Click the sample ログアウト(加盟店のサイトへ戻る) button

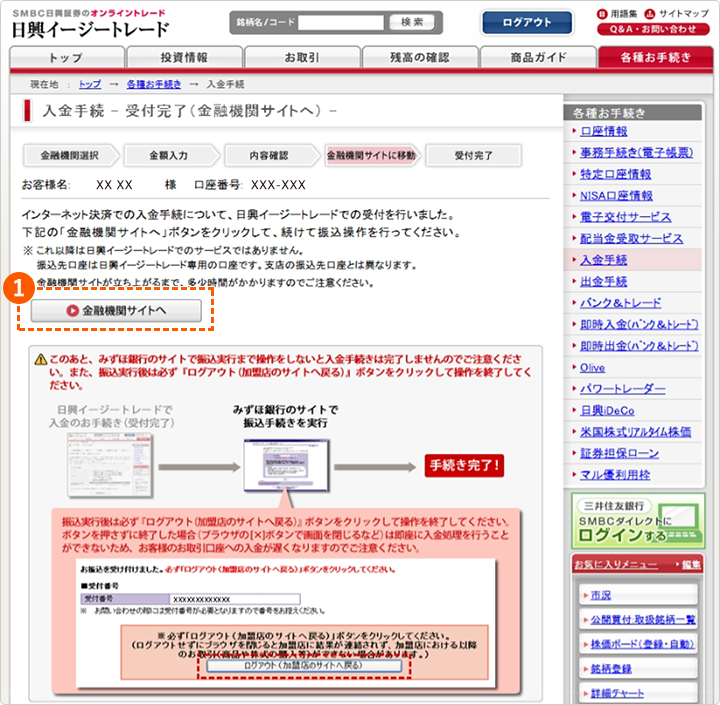pyautogui.click(x=304, y=666)
